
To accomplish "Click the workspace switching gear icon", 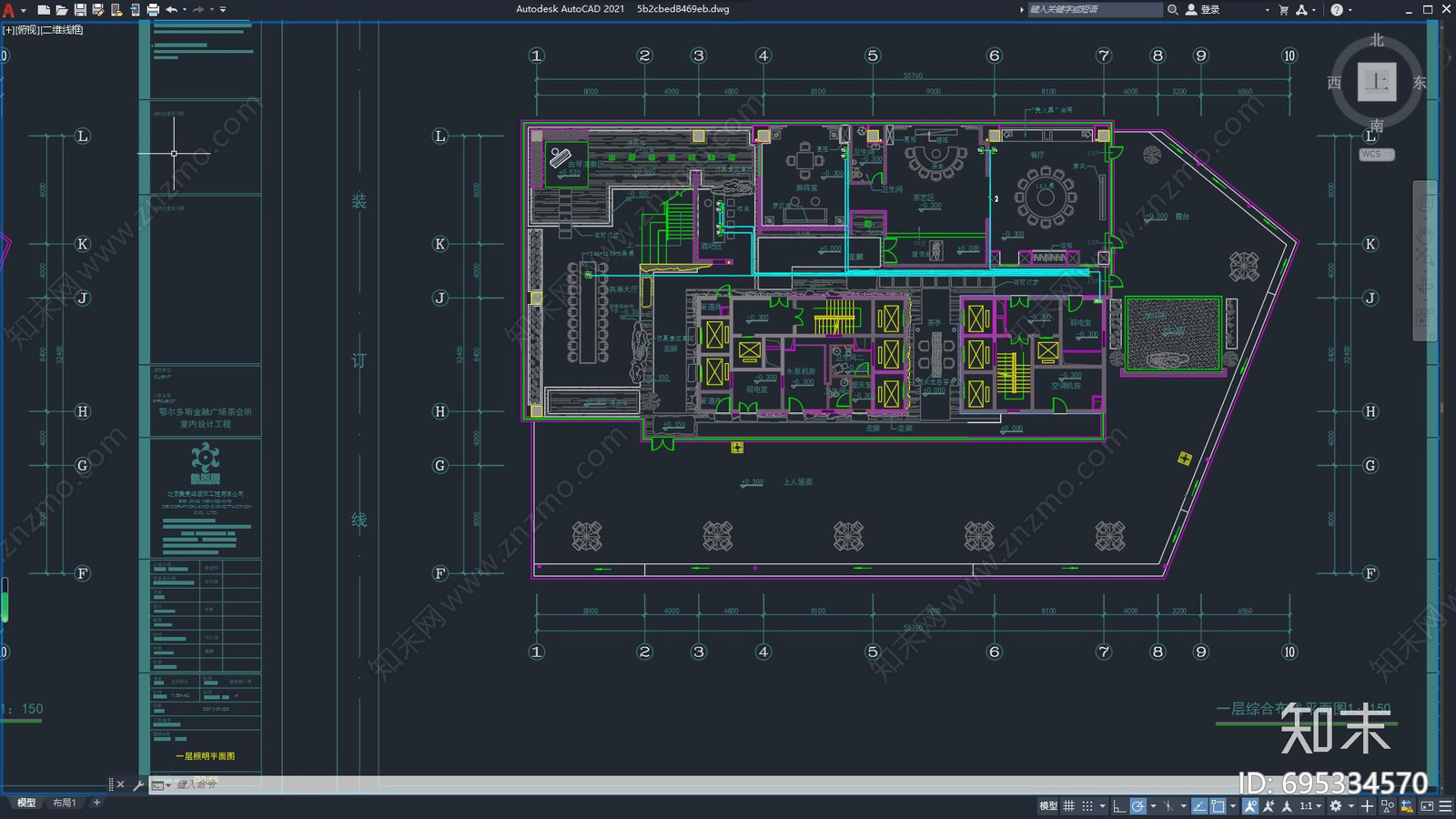I will [1335, 806].
